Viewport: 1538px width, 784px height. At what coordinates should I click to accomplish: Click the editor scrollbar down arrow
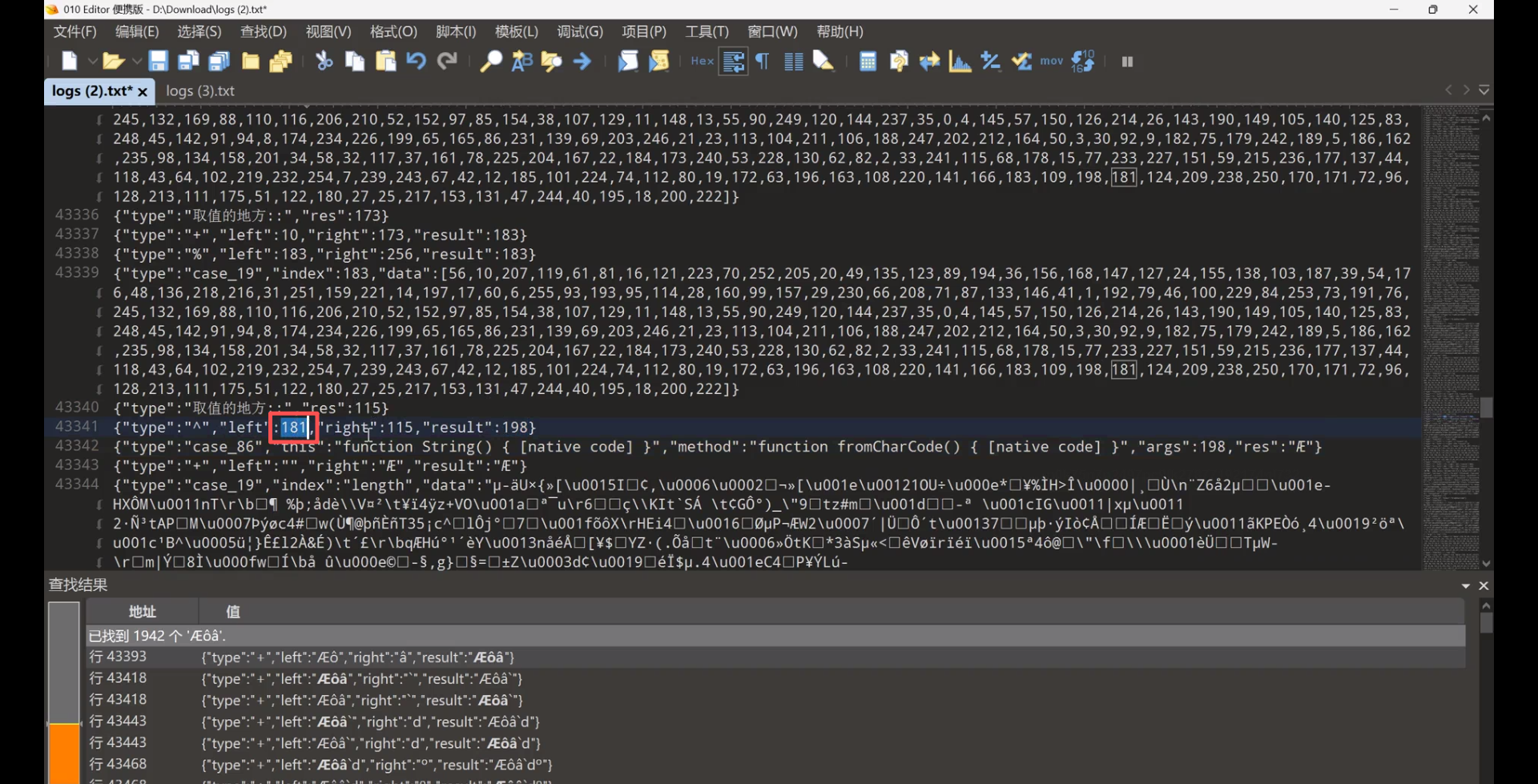coord(1487,564)
